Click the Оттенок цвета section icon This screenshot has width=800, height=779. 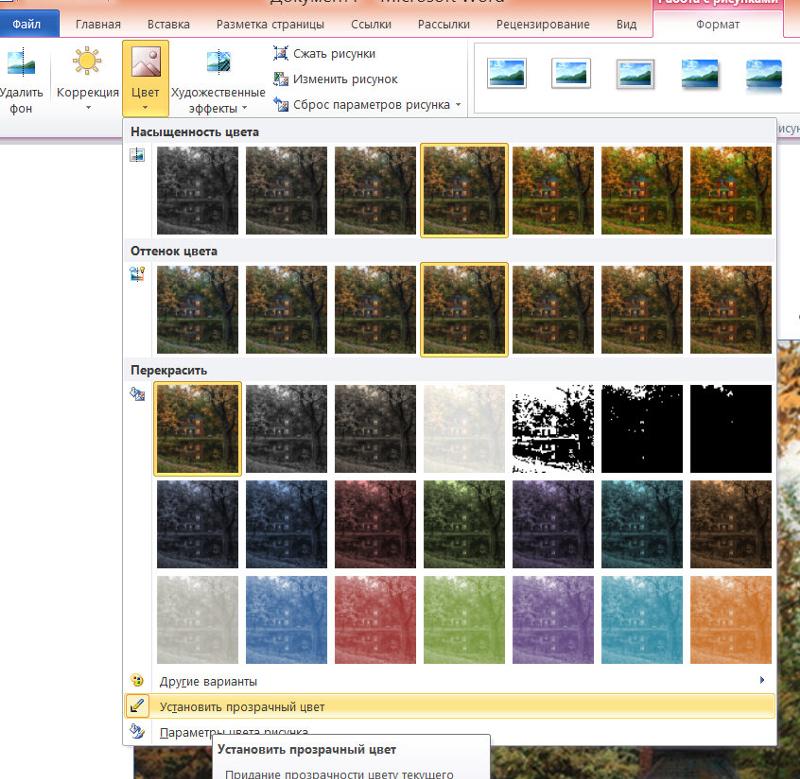pyautogui.click(x=137, y=274)
